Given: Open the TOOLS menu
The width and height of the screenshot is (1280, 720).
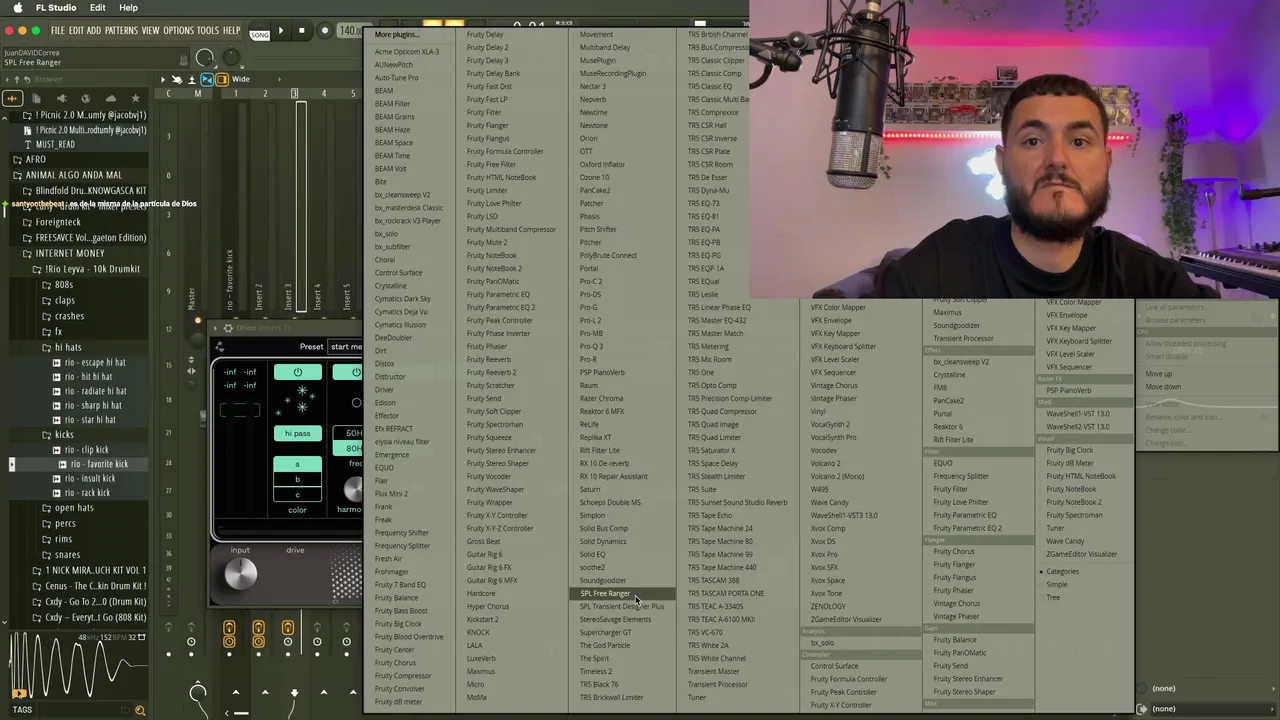Looking at the screenshot, I should (208, 31).
